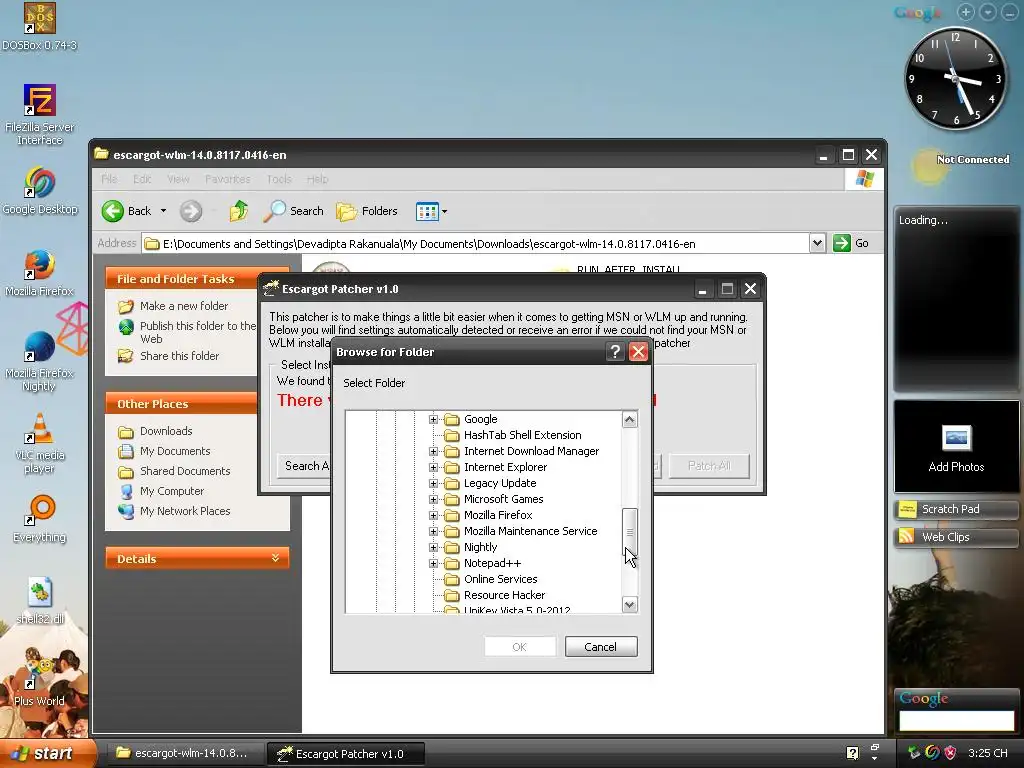
Task: Open Downloads in Other Places
Action: [x=165, y=431]
